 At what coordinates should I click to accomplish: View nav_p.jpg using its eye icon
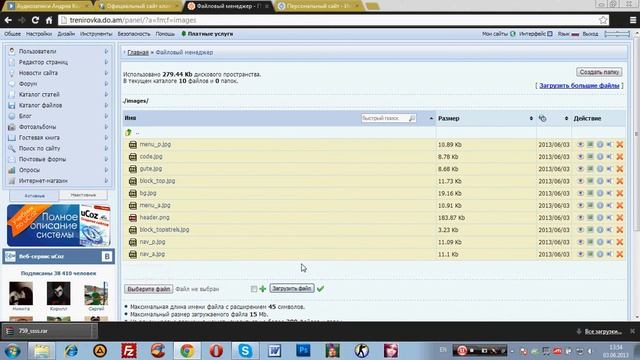click(580, 242)
